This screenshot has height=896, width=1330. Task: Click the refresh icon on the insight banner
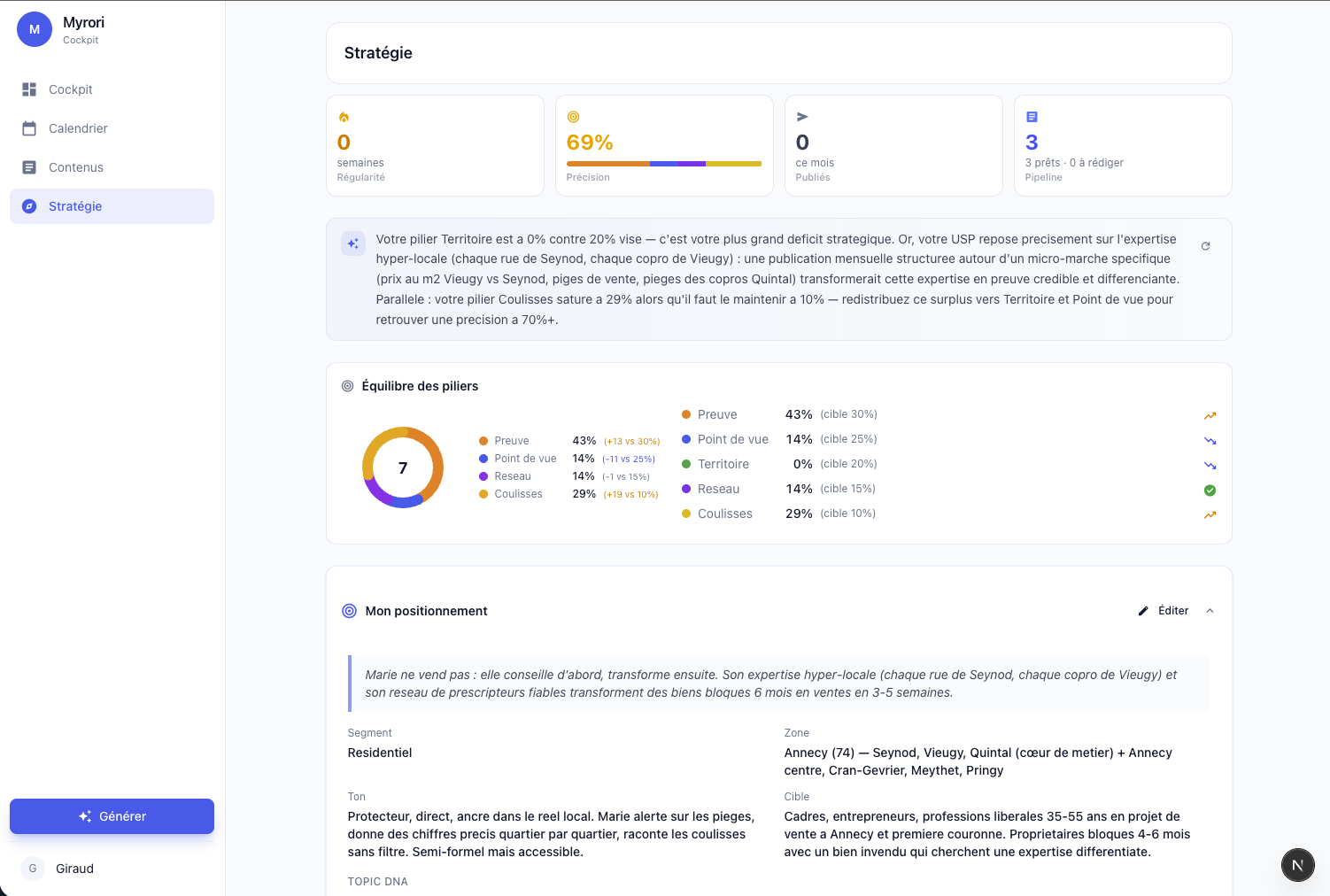pos(1205,246)
